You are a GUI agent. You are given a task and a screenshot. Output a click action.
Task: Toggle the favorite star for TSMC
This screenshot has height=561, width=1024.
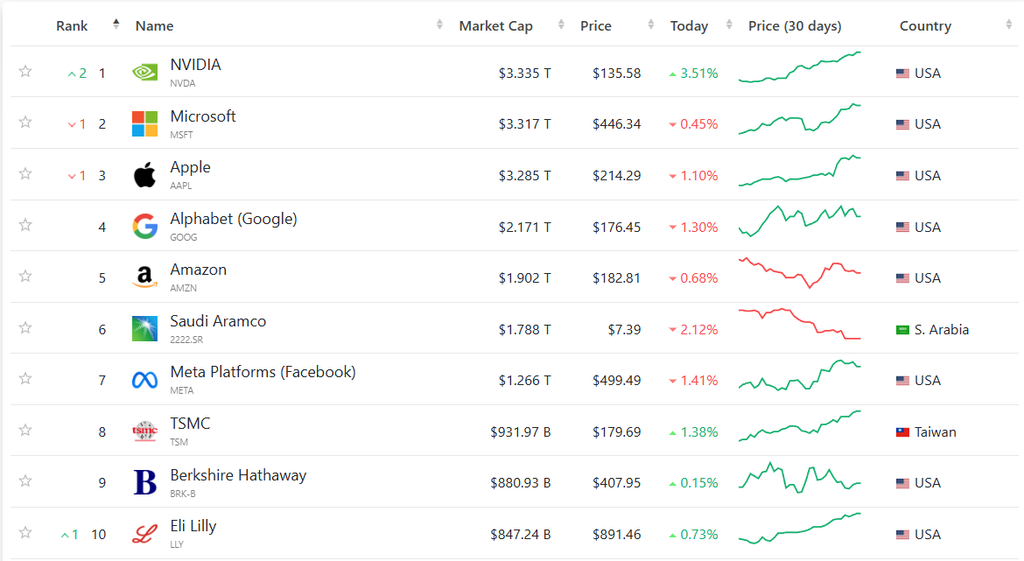pos(25,430)
